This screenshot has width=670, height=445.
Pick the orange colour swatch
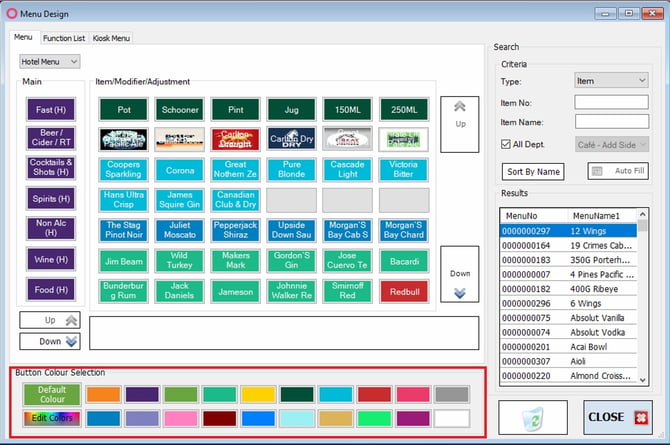[103, 394]
